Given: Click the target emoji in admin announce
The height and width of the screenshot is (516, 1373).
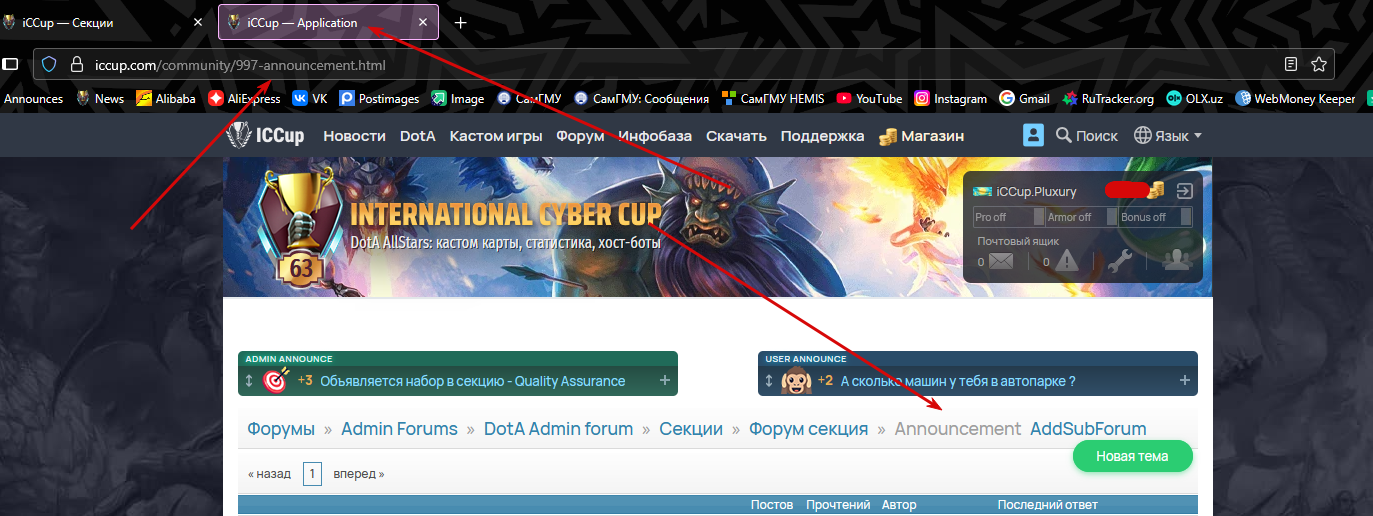Looking at the screenshot, I should tap(275, 381).
